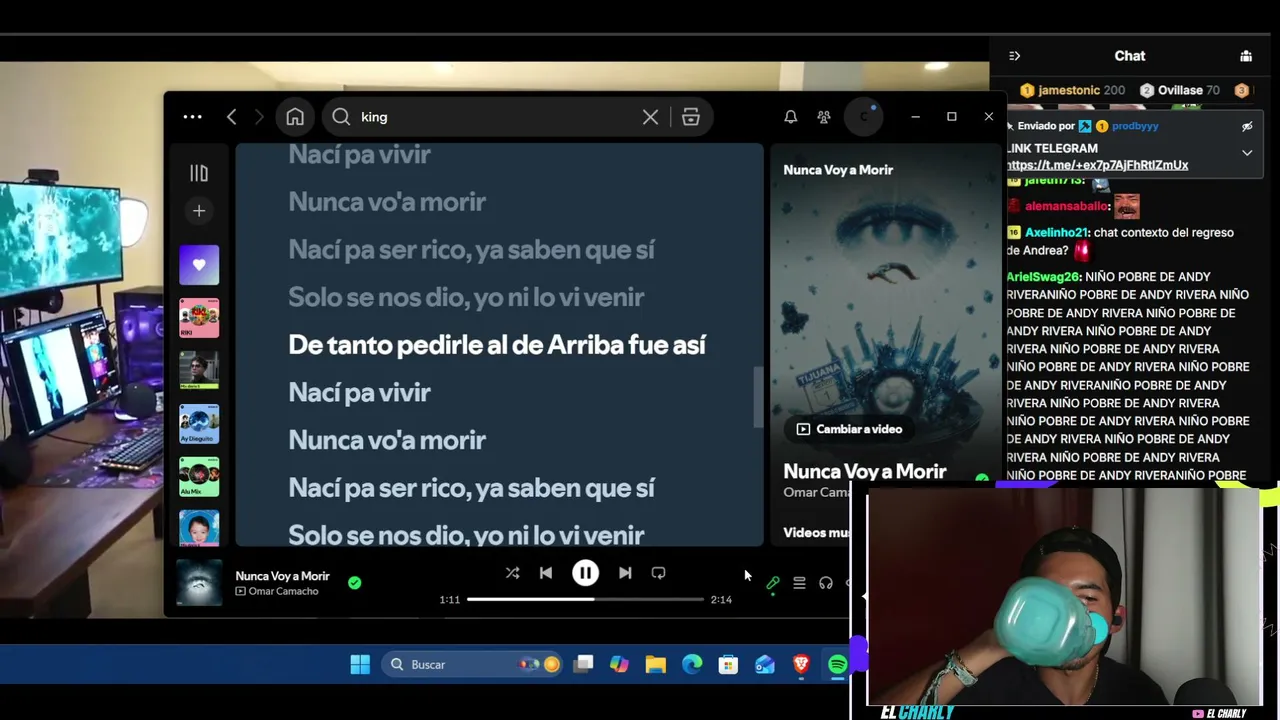Skip to next track
This screenshot has width=1280, height=720.
pyautogui.click(x=625, y=573)
